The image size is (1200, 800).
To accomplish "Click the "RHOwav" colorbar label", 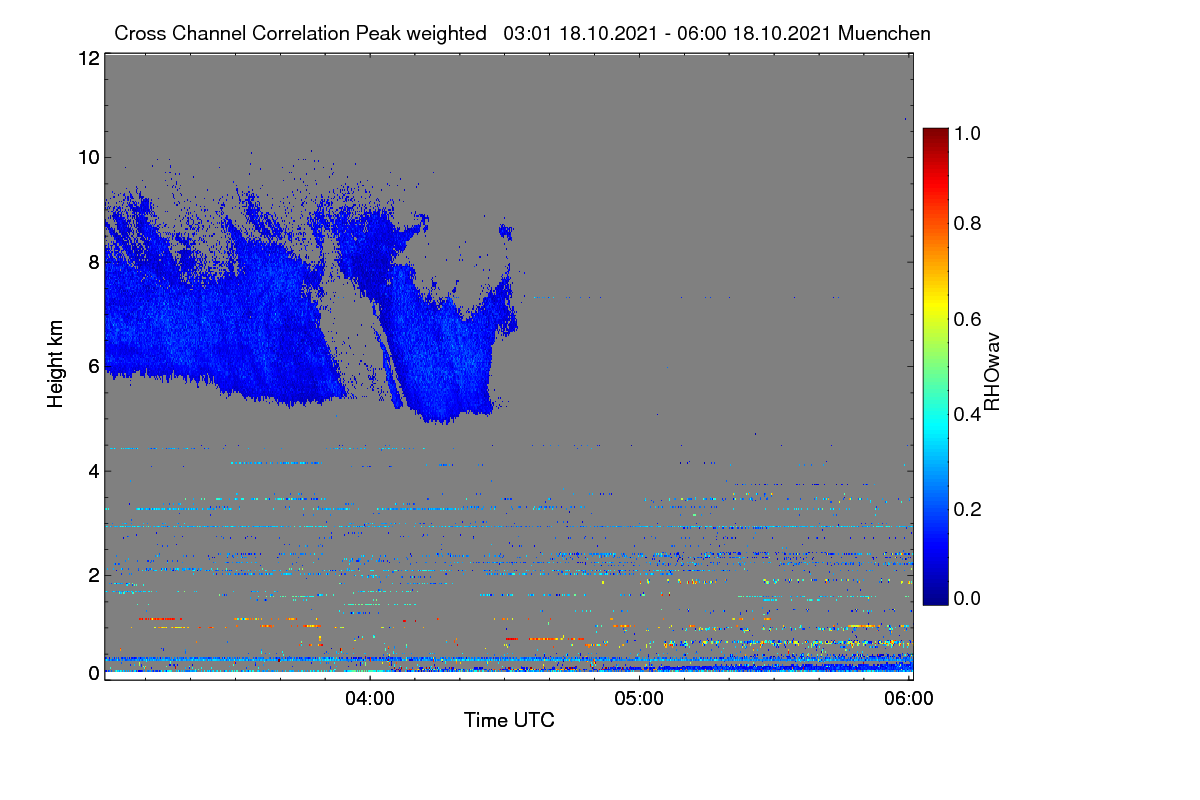I will tap(992, 372).
